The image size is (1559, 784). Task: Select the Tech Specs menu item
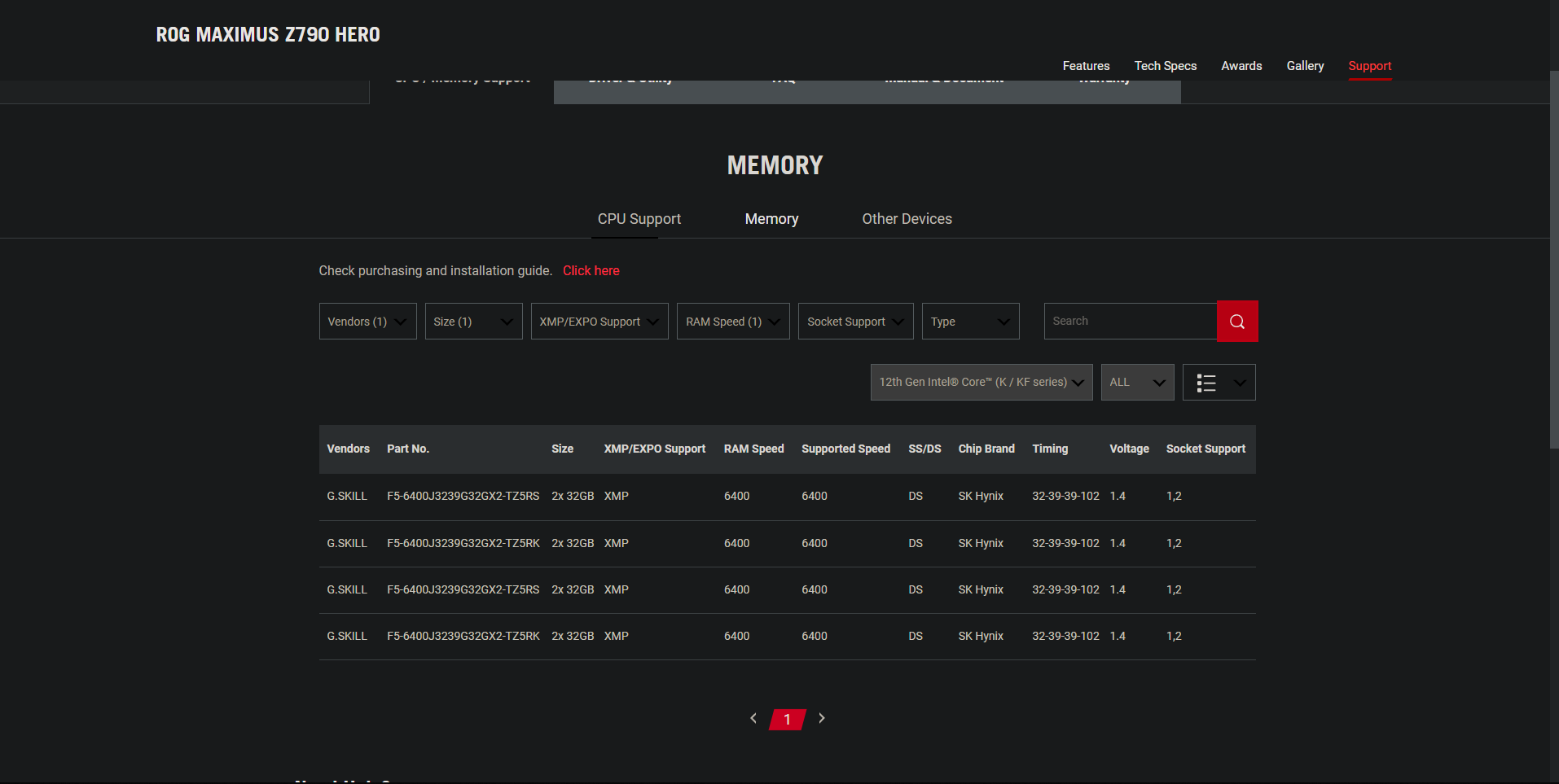(x=1165, y=66)
